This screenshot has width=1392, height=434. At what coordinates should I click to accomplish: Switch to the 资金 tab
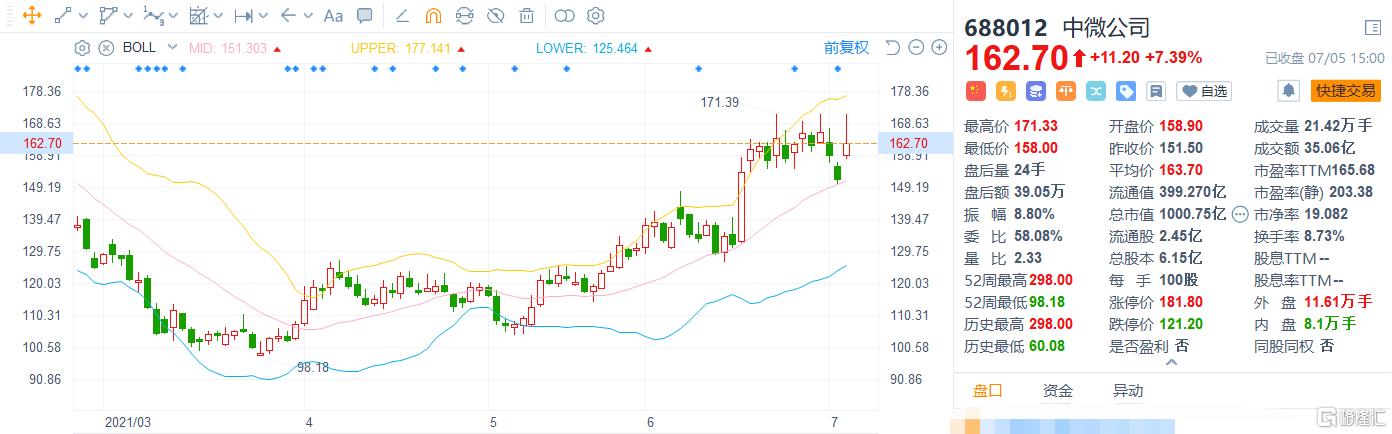[x=1057, y=391]
